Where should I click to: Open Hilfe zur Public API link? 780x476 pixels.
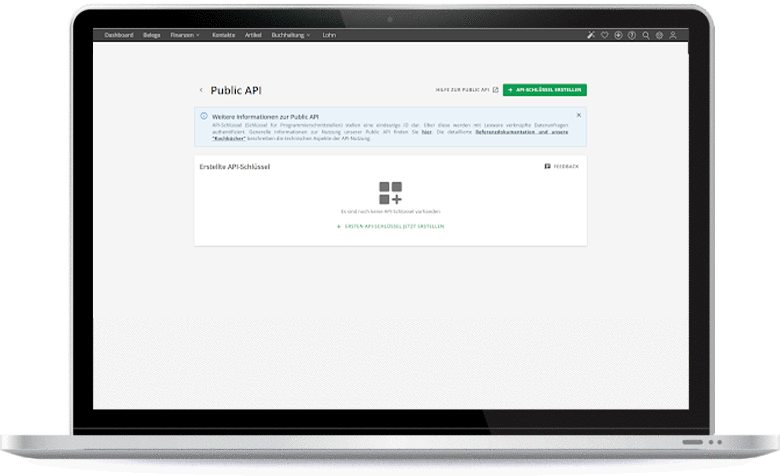click(x=466, y=90)
